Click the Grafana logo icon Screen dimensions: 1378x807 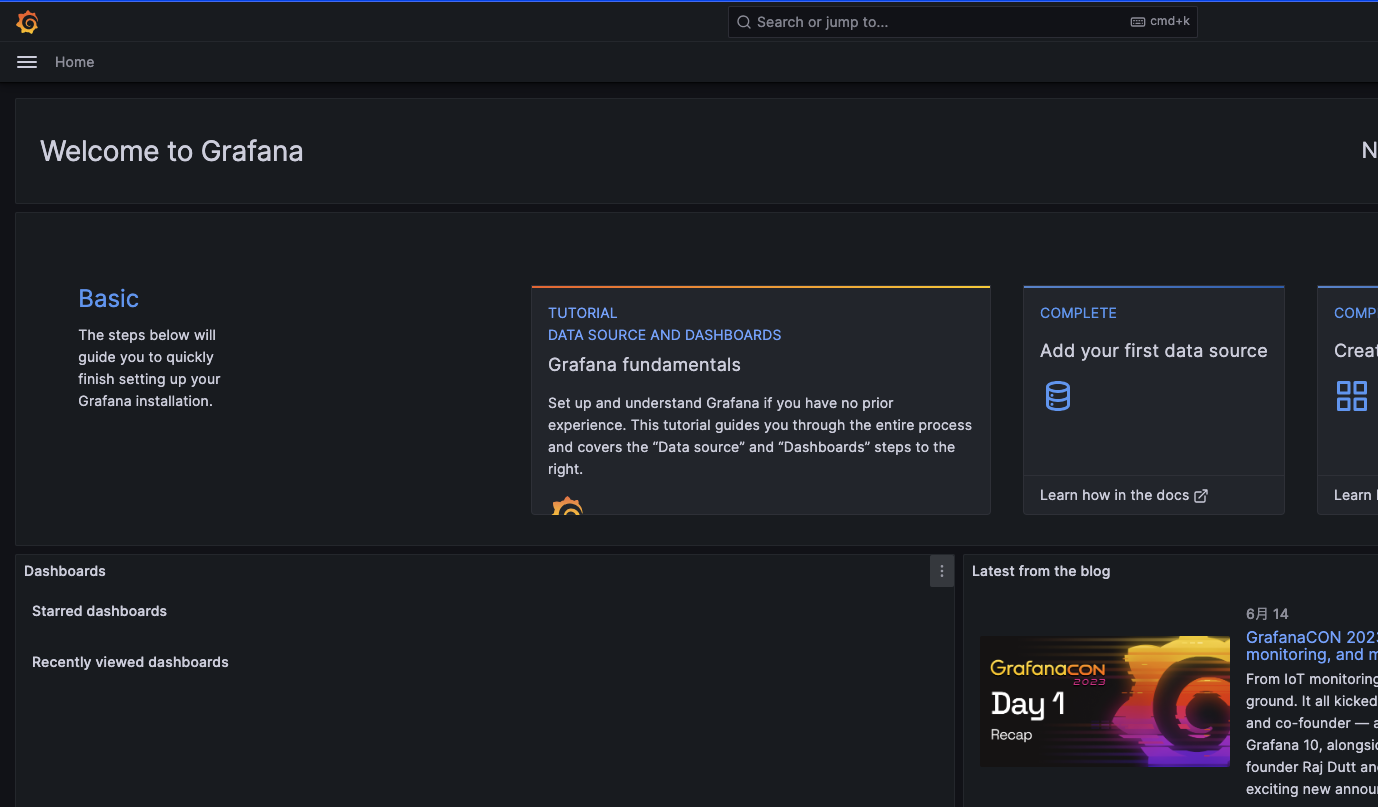pyautogui.click(x=28, y=22)
